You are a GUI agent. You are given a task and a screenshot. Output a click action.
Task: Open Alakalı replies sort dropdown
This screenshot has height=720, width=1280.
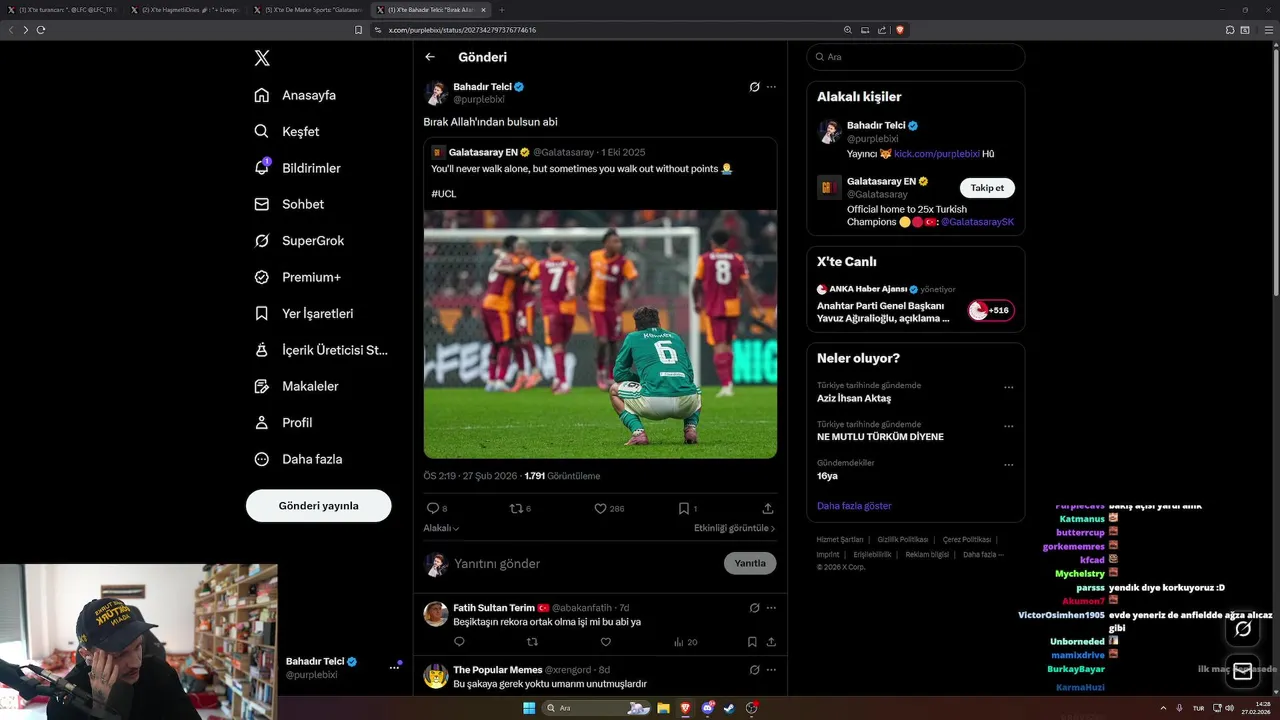(x=441, y=528)
